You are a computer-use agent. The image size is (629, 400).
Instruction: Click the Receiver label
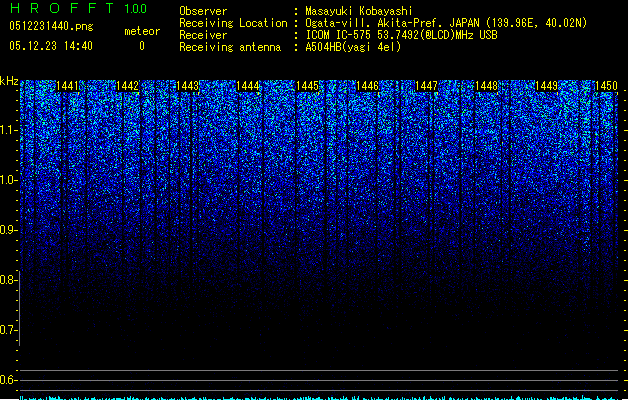pyautogui.click(x=203, y=35)
